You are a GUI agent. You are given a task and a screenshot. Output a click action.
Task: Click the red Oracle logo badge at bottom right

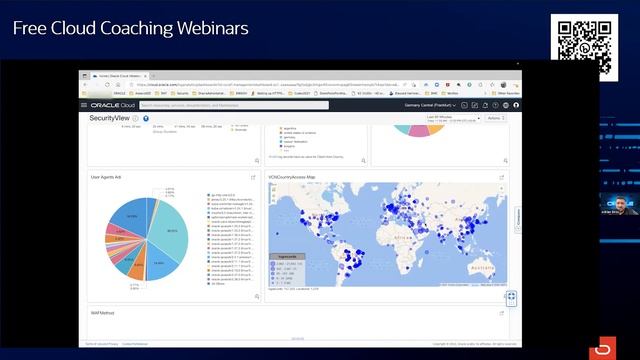click(602, 348)
